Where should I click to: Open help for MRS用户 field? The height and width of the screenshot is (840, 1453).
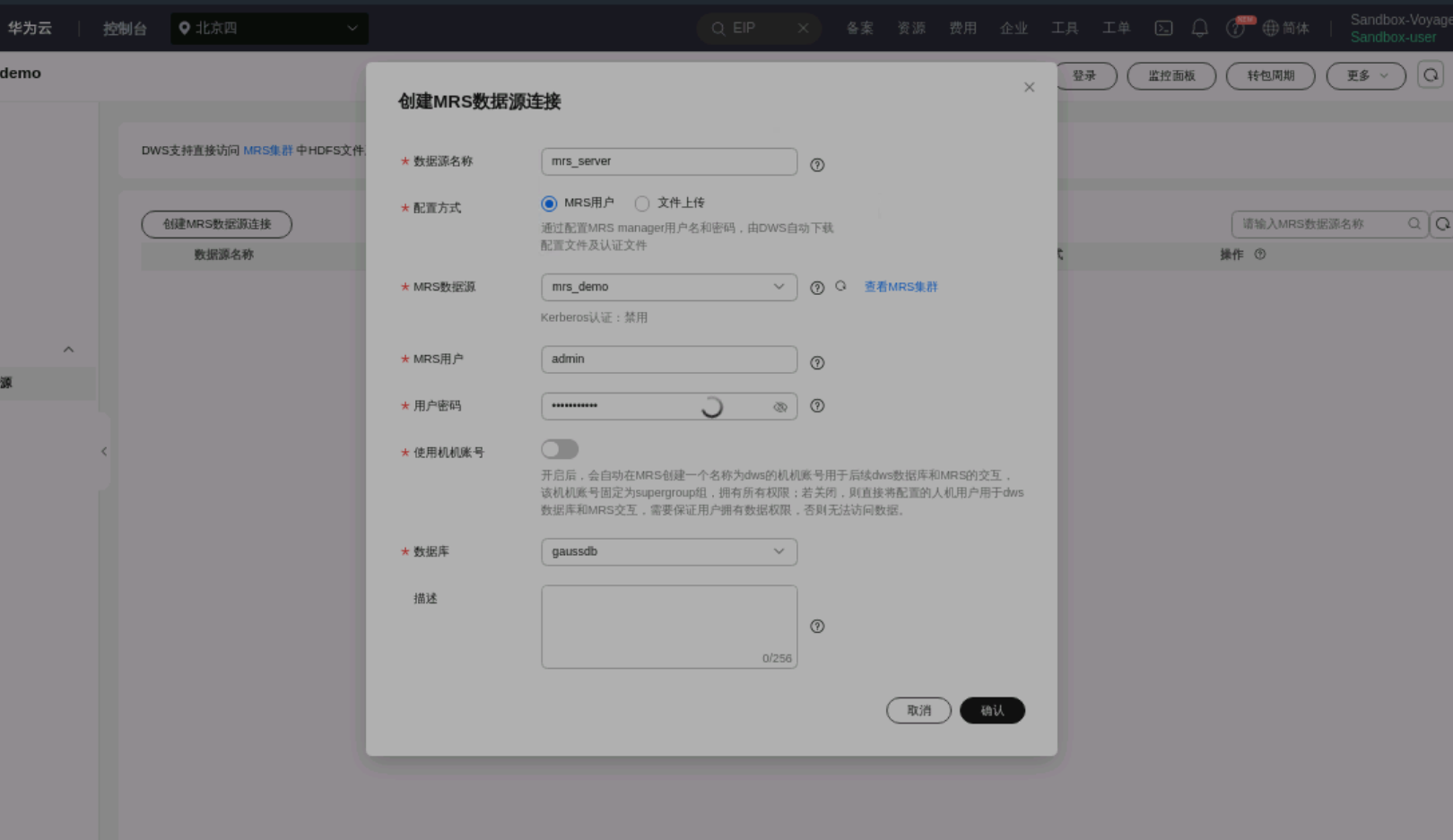[817, 363]
